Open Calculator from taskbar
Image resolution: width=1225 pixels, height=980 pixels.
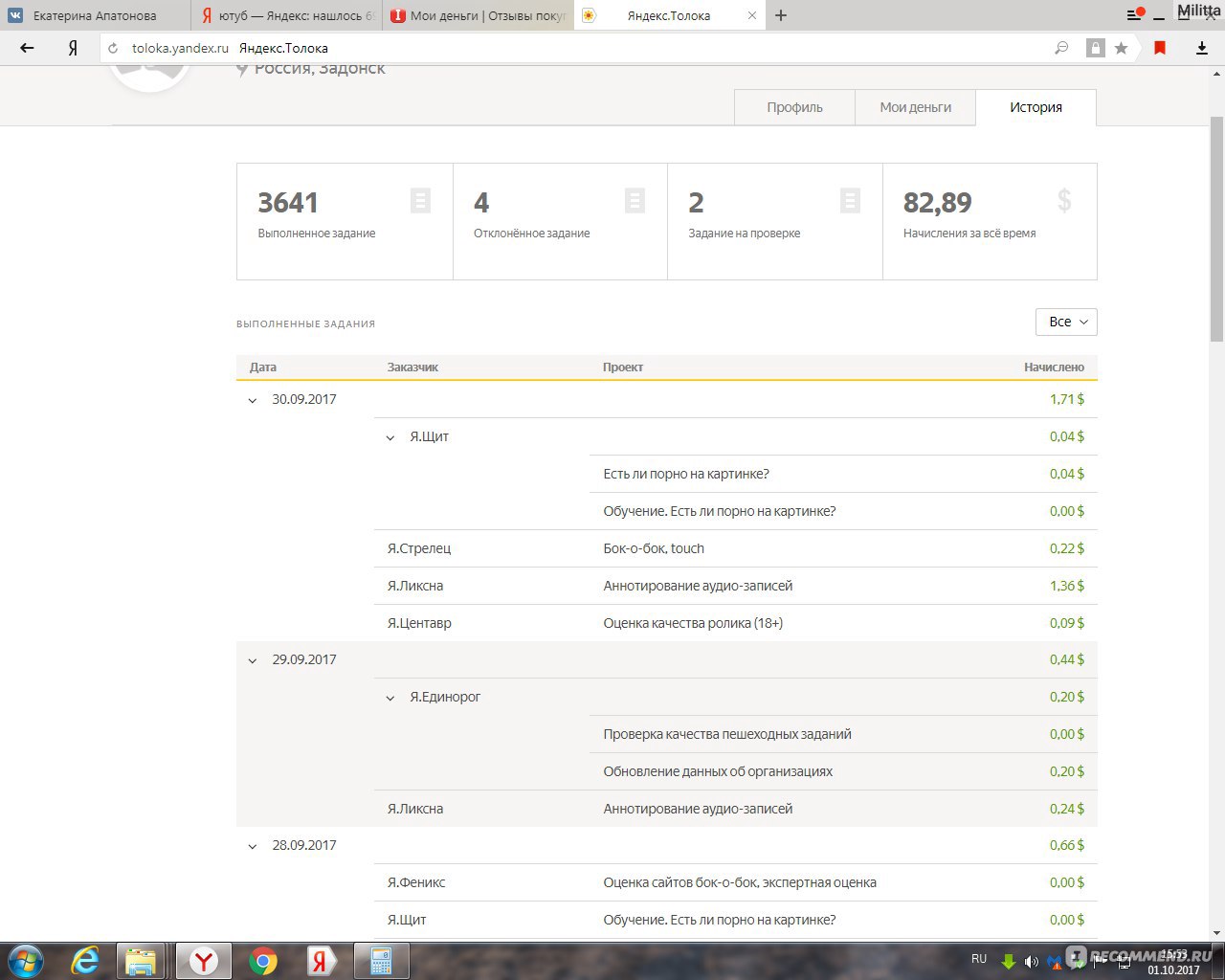(382, 961)
